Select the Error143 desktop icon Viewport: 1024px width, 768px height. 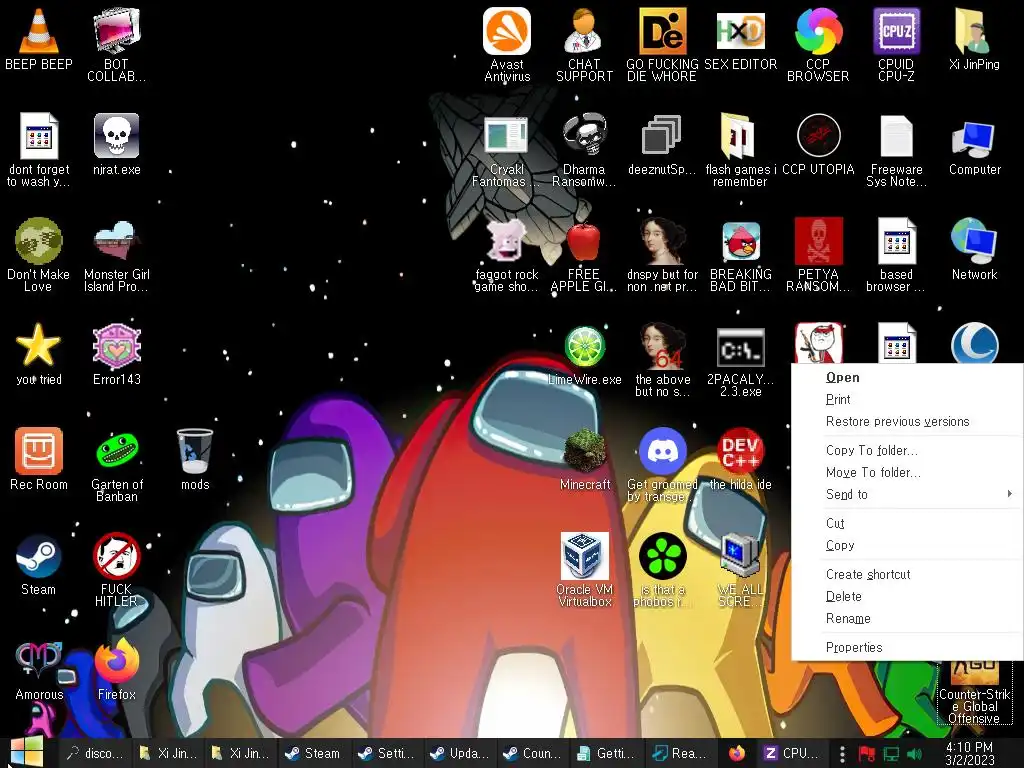pyautogui.click(x=116, y=346)
